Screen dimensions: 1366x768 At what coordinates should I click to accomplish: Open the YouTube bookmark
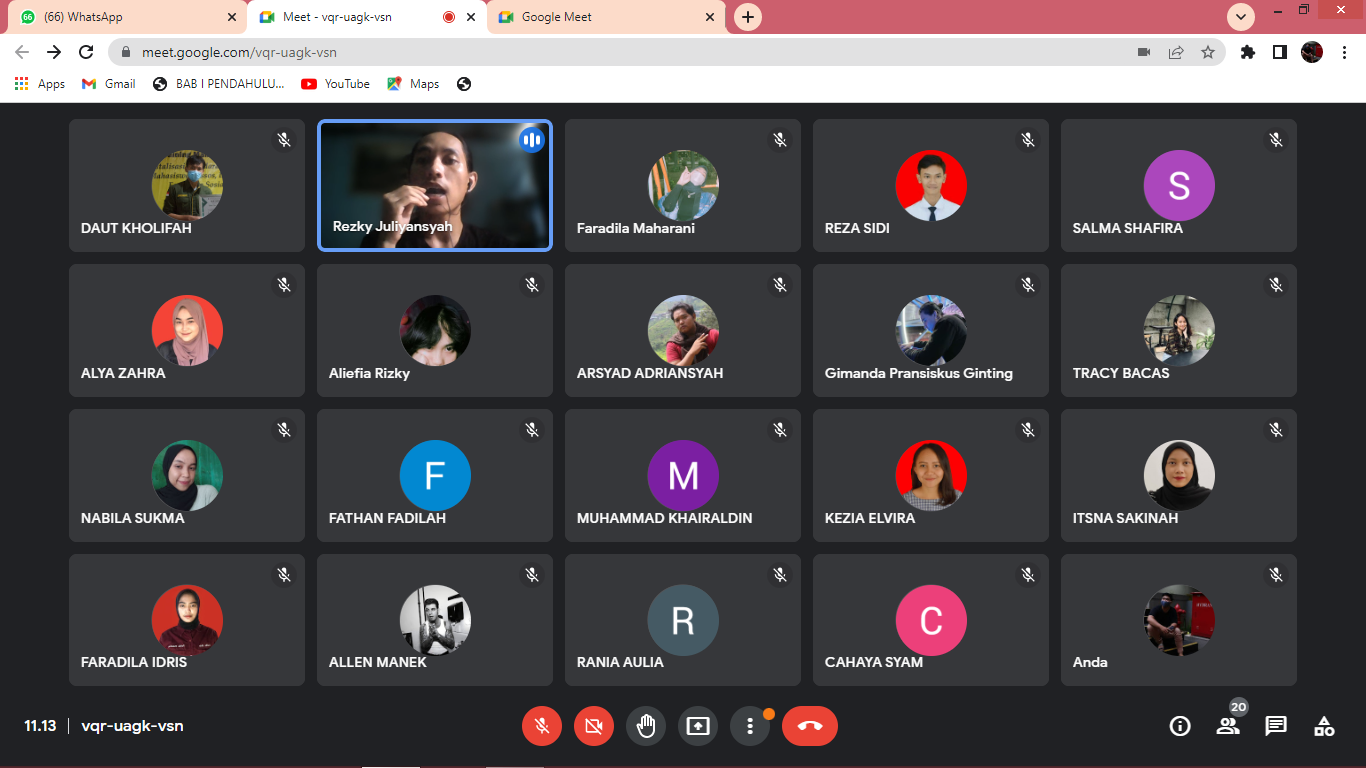pyautogui.click(x=336, y=84)
